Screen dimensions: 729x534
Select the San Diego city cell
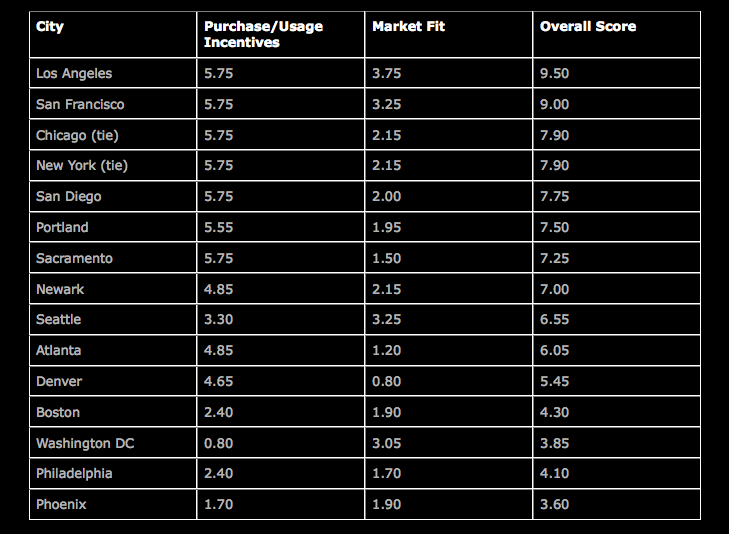click(x=69, y=197)
